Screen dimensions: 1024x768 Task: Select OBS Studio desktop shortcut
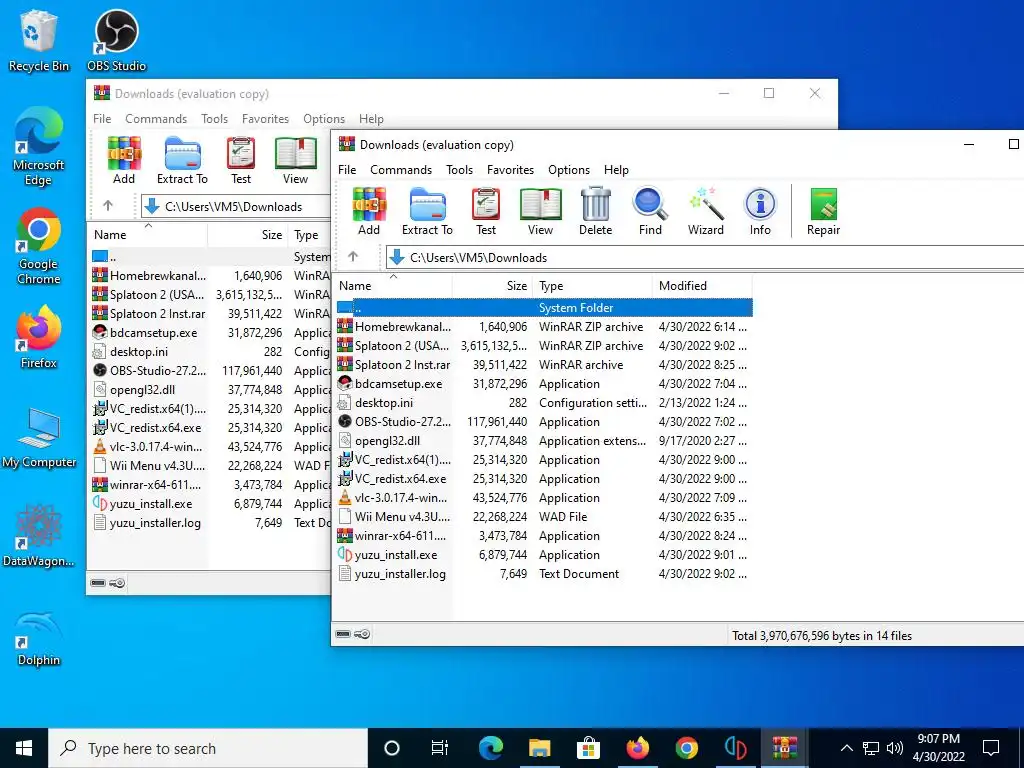coord(116,40)
